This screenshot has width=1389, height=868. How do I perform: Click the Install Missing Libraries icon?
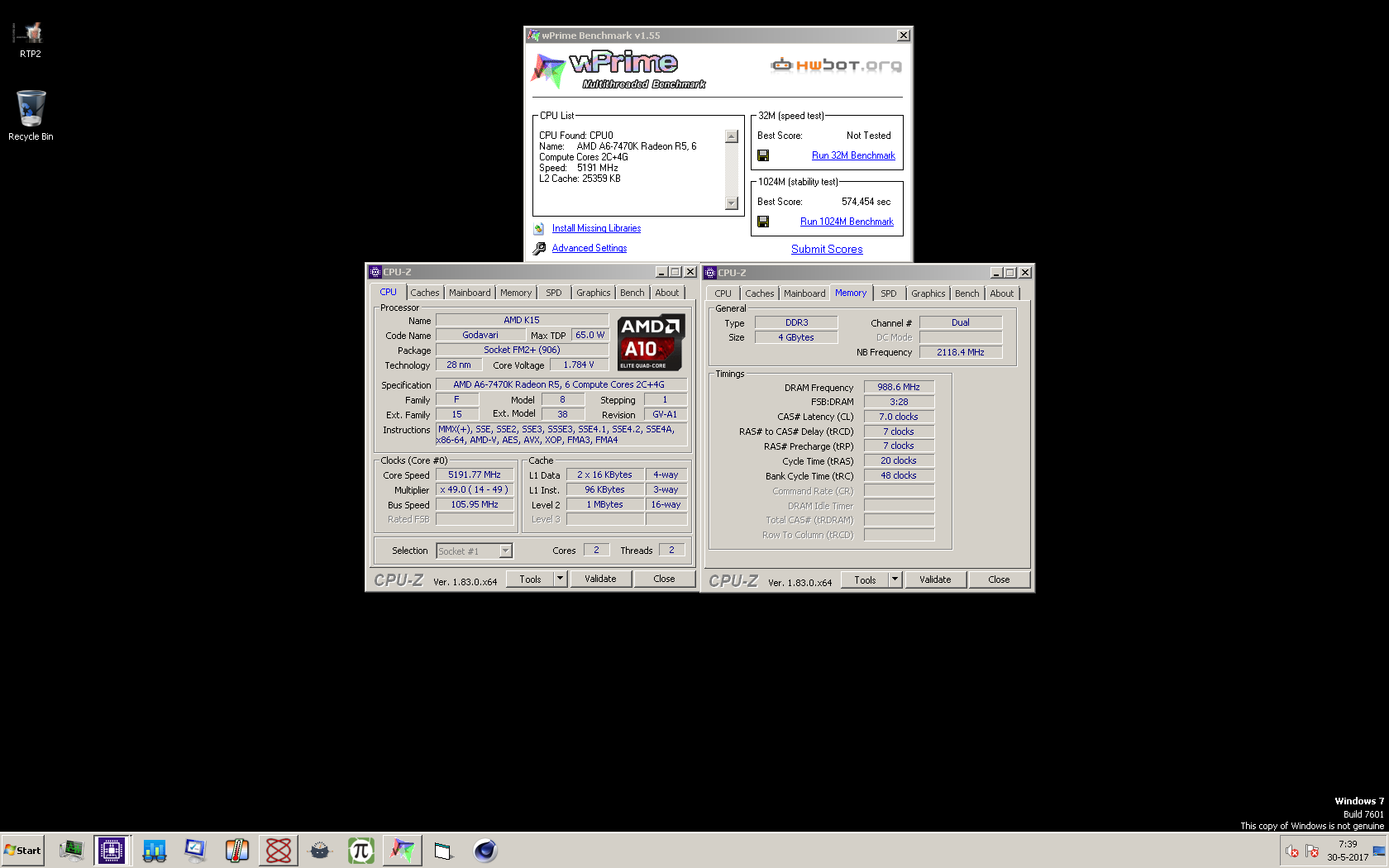pyautogui.click(x=539, y=229)
